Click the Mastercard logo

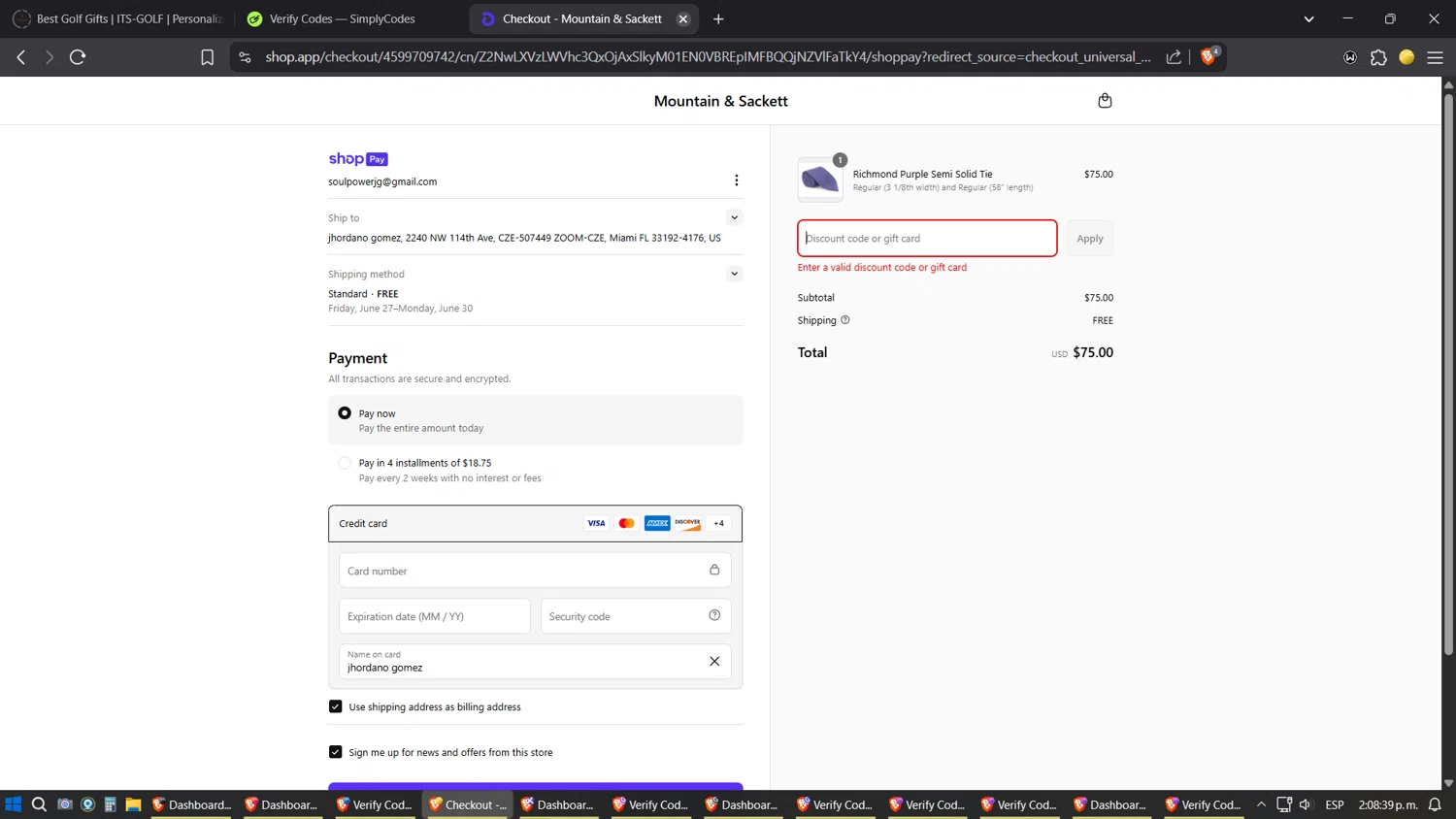(627, 523)
